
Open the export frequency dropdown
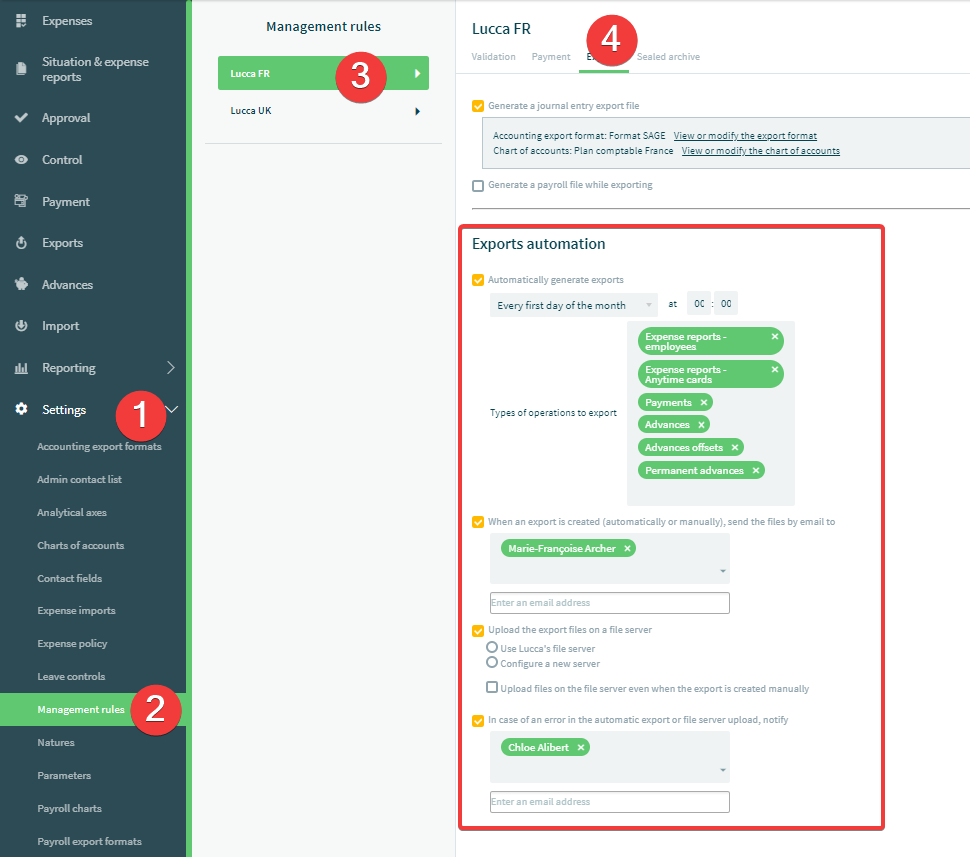coord(573,305)
